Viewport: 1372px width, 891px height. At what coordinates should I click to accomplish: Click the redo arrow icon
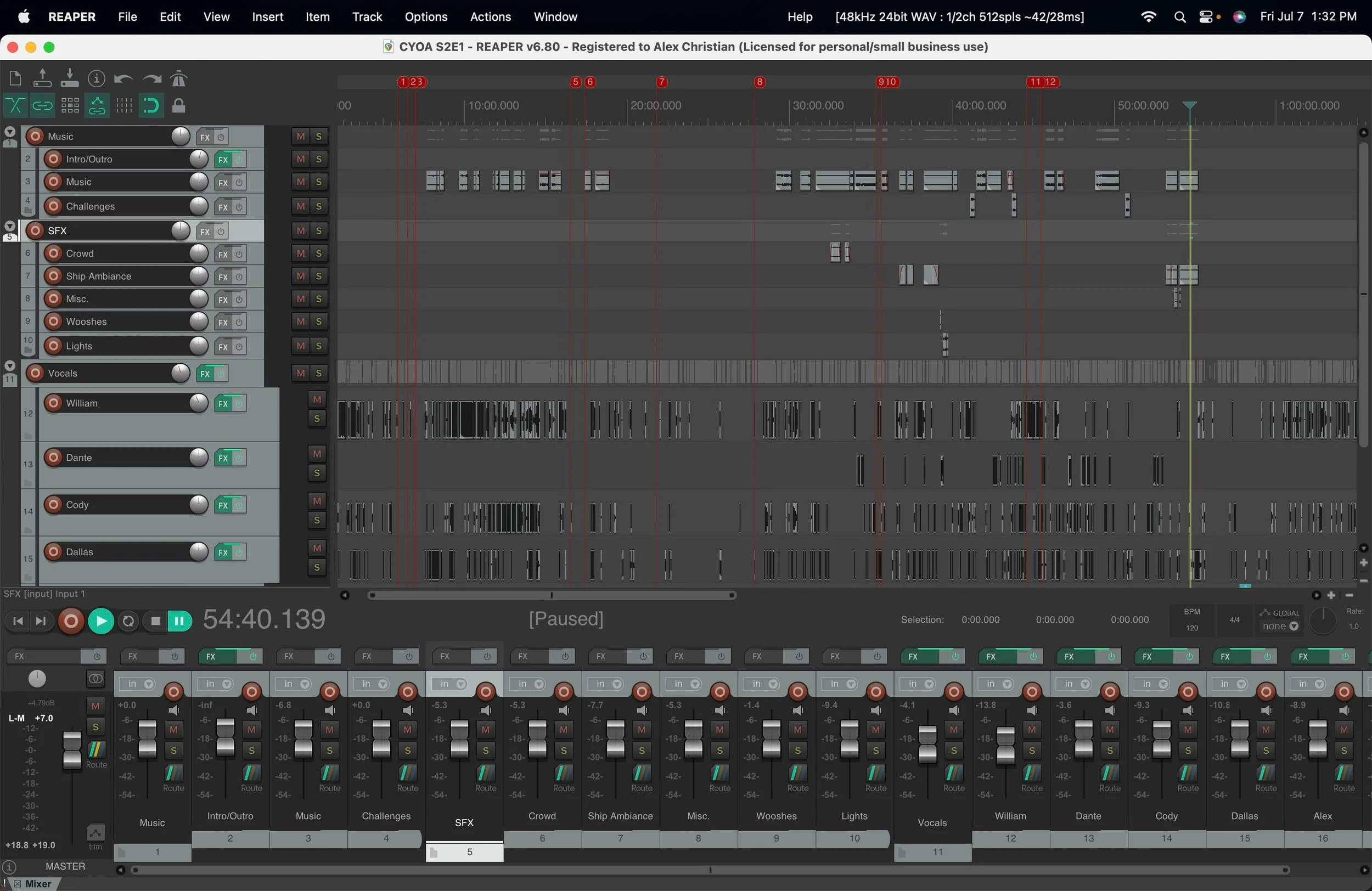pos(150,78)
